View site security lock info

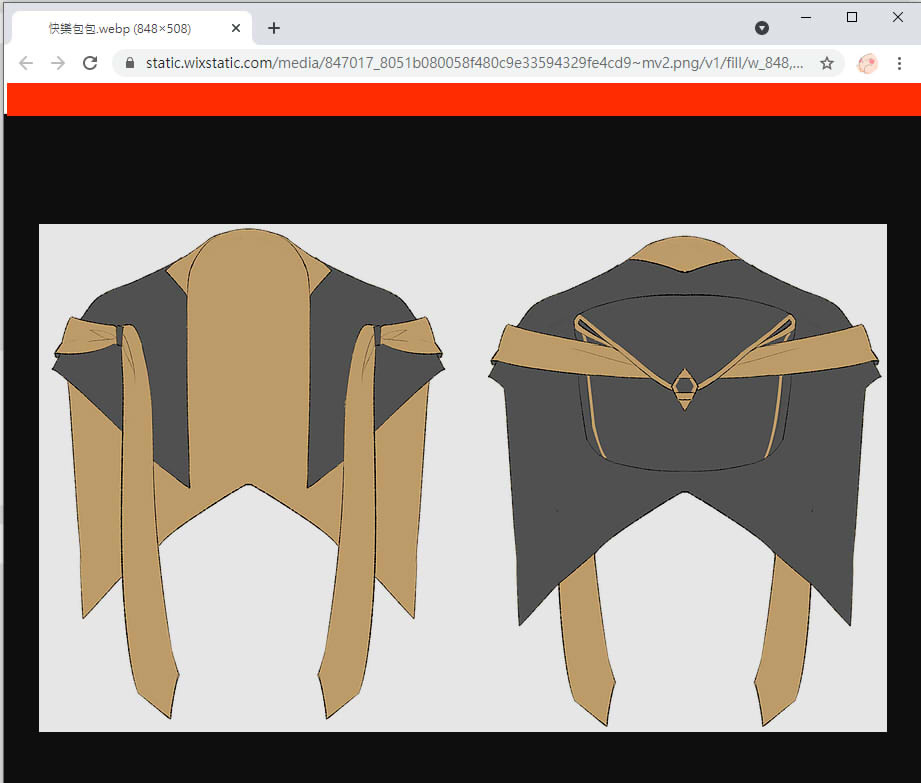click(x=130, y=63)
